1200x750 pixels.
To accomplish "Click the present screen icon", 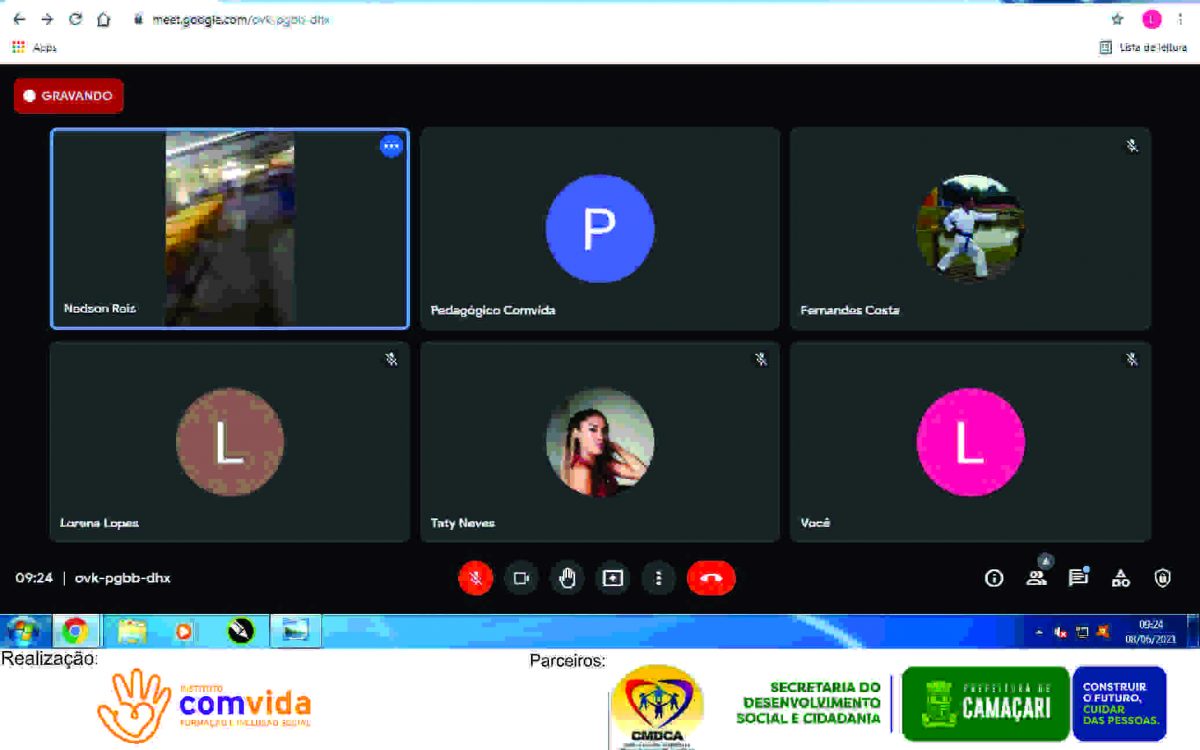I will pos(612,578).
